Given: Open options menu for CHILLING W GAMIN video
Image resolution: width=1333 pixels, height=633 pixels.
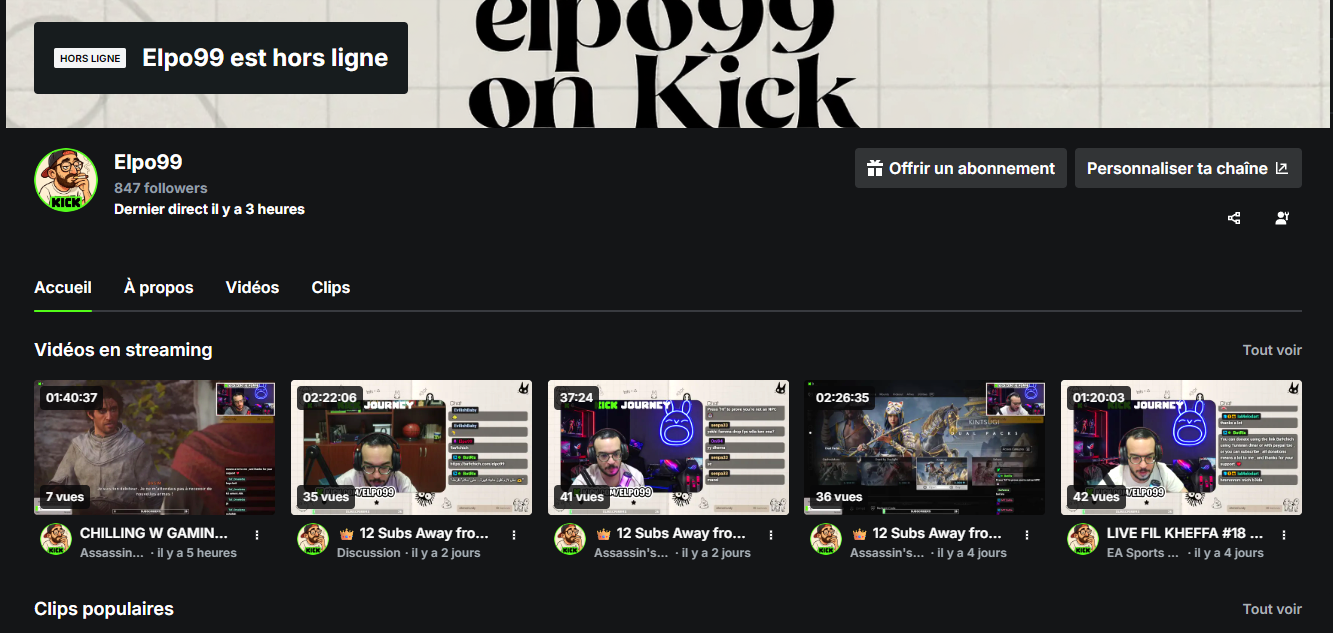Looking at the screenshot, I should click(257, 535).
